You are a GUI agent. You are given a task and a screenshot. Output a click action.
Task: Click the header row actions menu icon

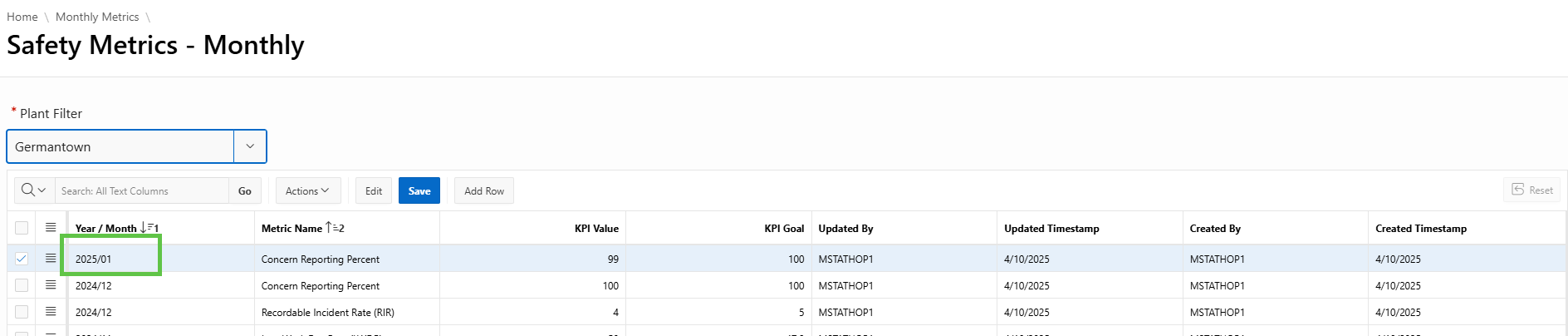pyautogui.click(x=51, y=228)
